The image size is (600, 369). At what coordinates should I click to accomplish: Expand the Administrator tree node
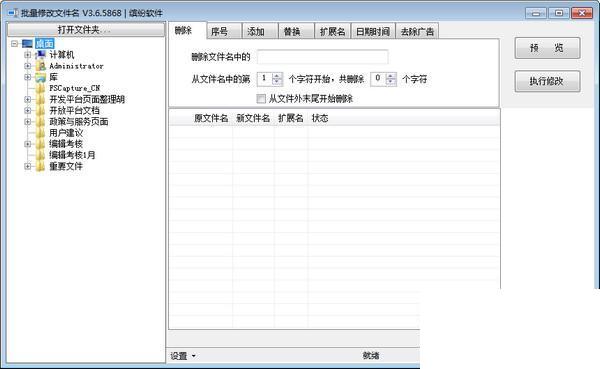(x=28, y=66)
